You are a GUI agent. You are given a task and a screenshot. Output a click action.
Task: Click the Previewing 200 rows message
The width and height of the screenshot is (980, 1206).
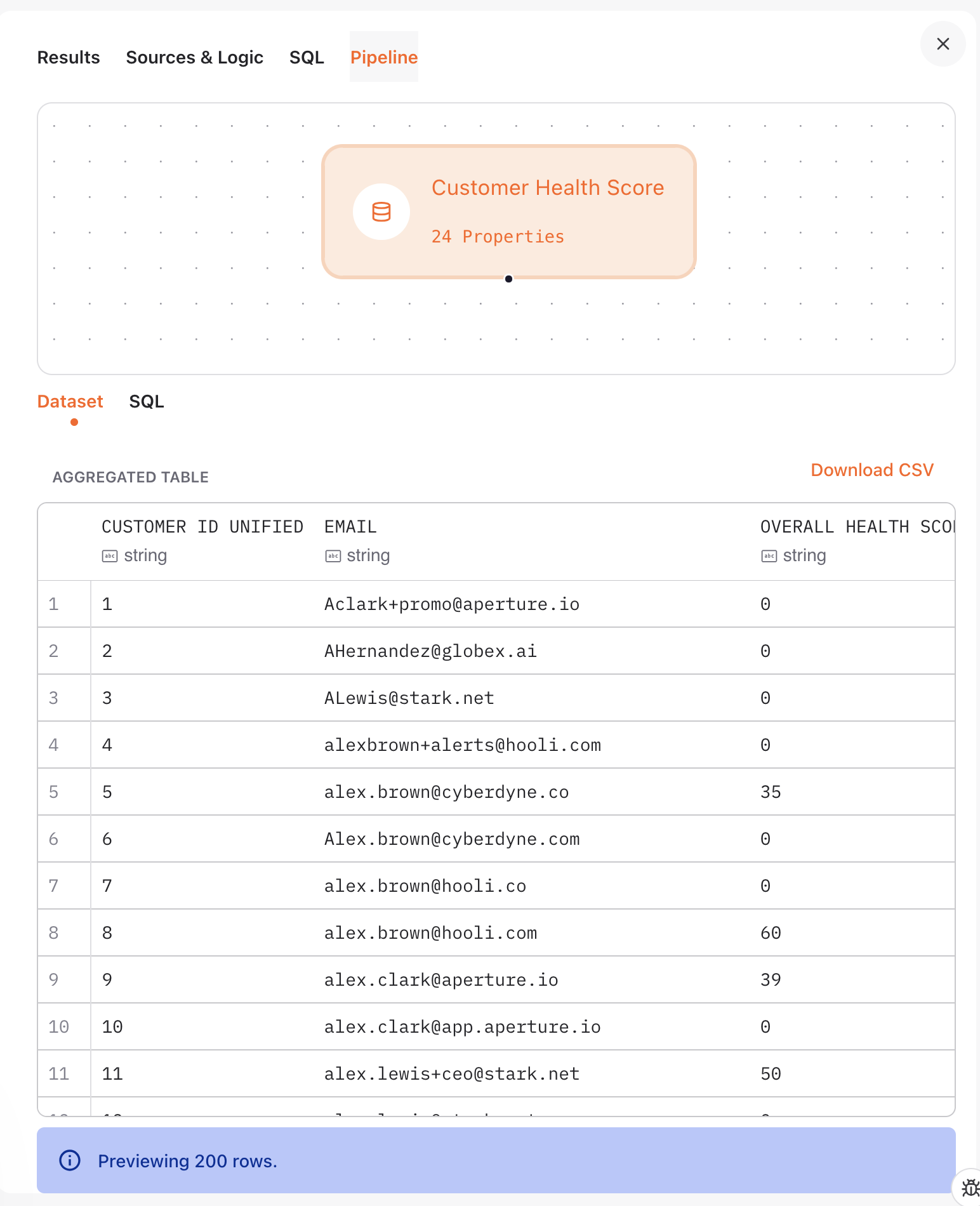[x=187, y=1161]
